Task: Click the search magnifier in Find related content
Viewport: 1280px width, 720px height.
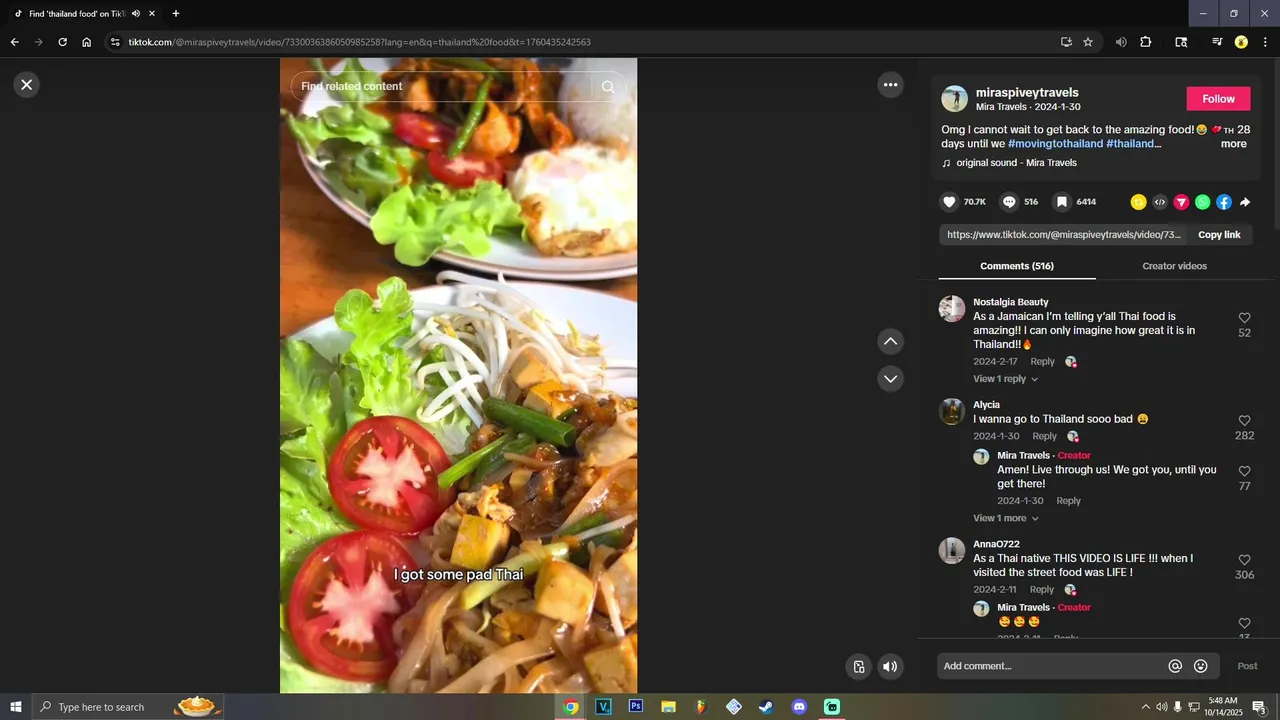Action: (x=607, y=87)
